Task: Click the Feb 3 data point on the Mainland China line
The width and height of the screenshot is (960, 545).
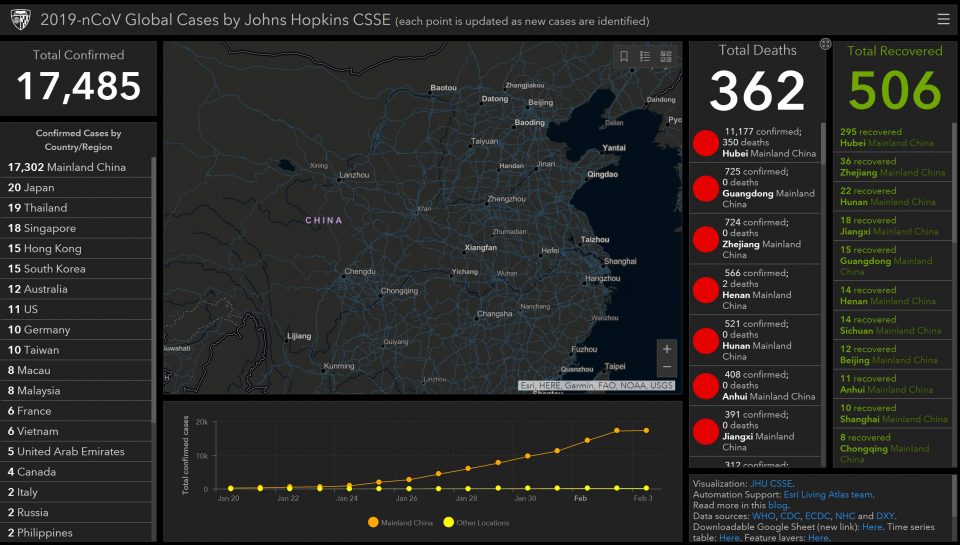Action: 646,430
